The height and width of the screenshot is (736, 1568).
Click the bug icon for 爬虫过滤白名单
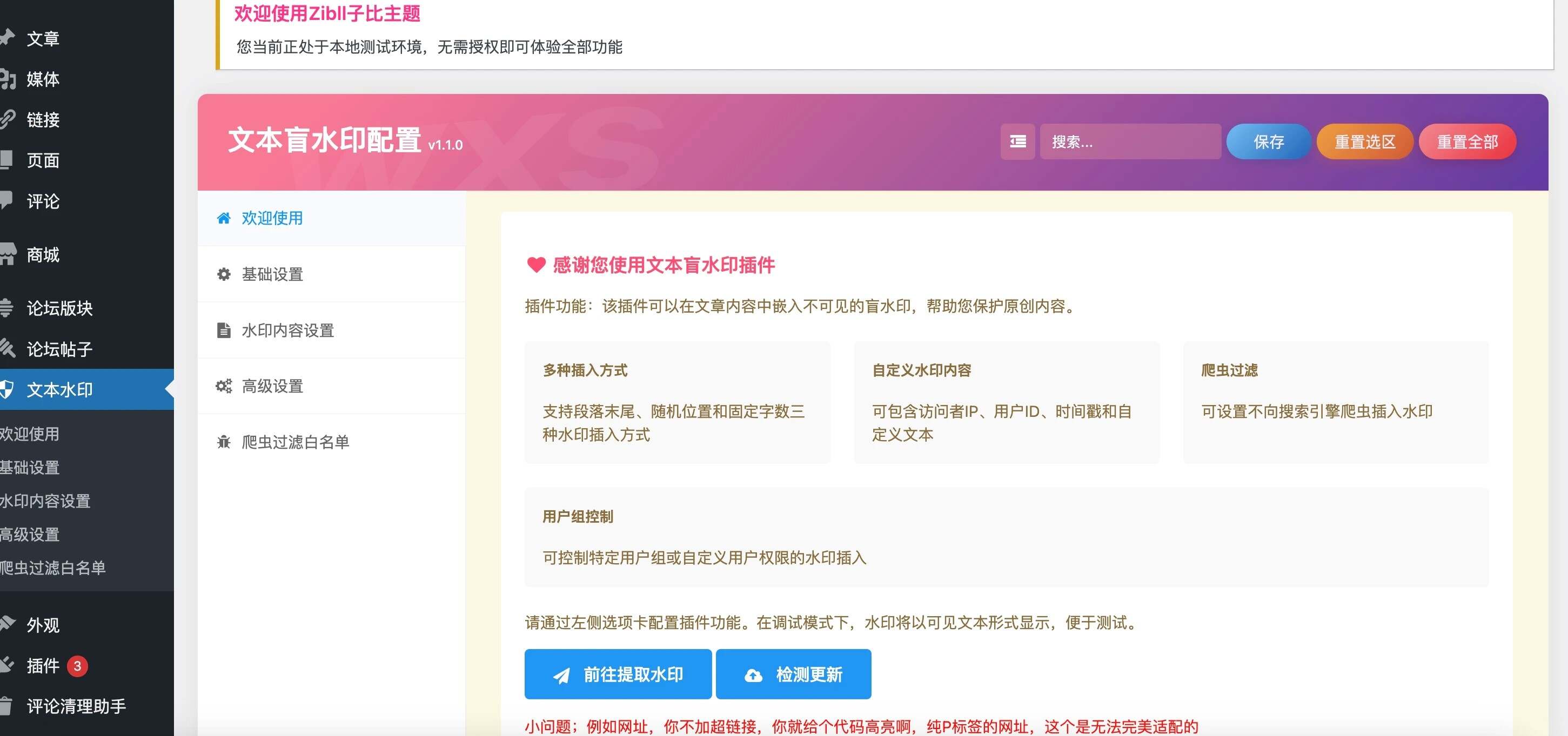tap(223, 442)
